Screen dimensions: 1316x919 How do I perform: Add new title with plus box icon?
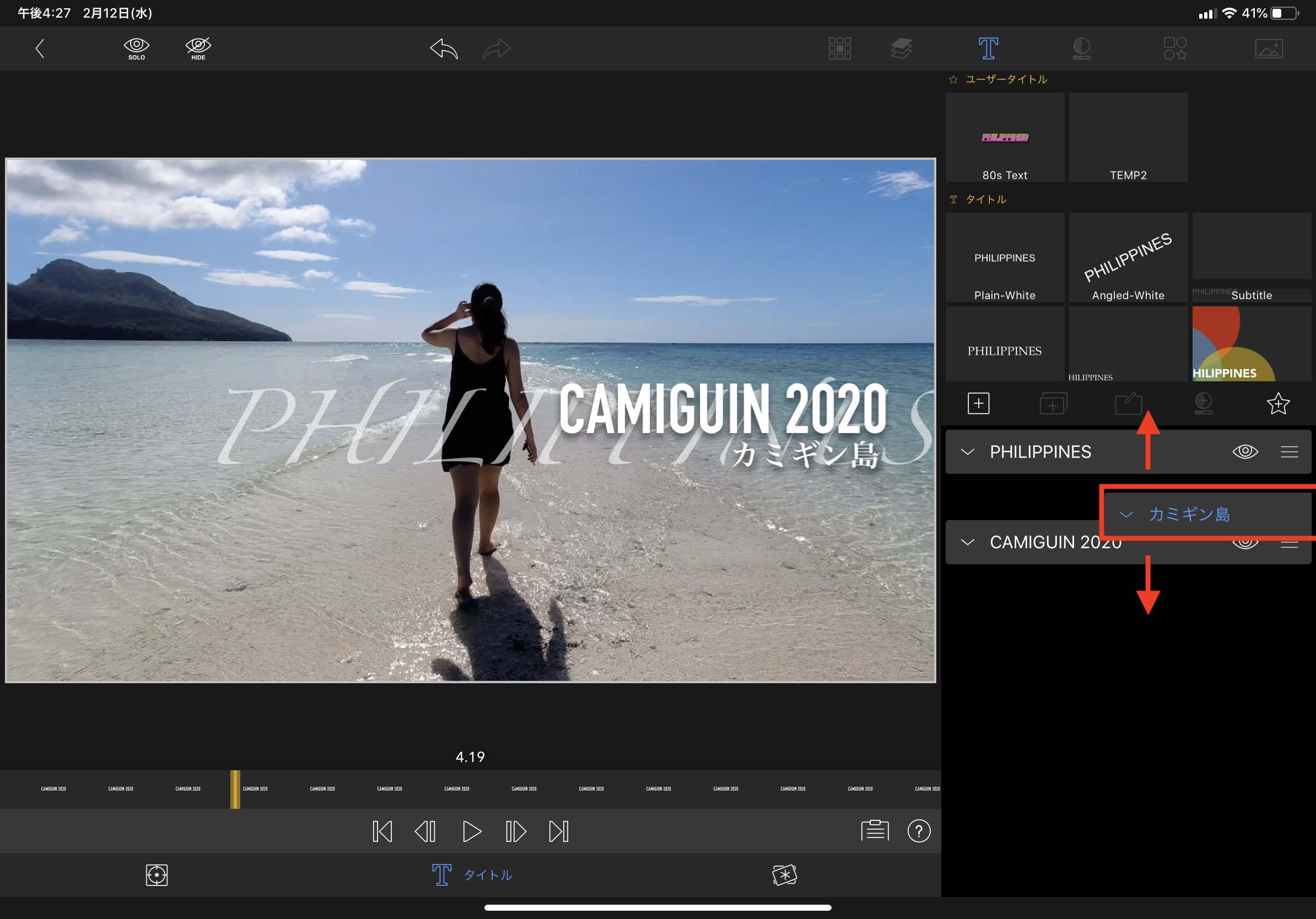(978, 403)
